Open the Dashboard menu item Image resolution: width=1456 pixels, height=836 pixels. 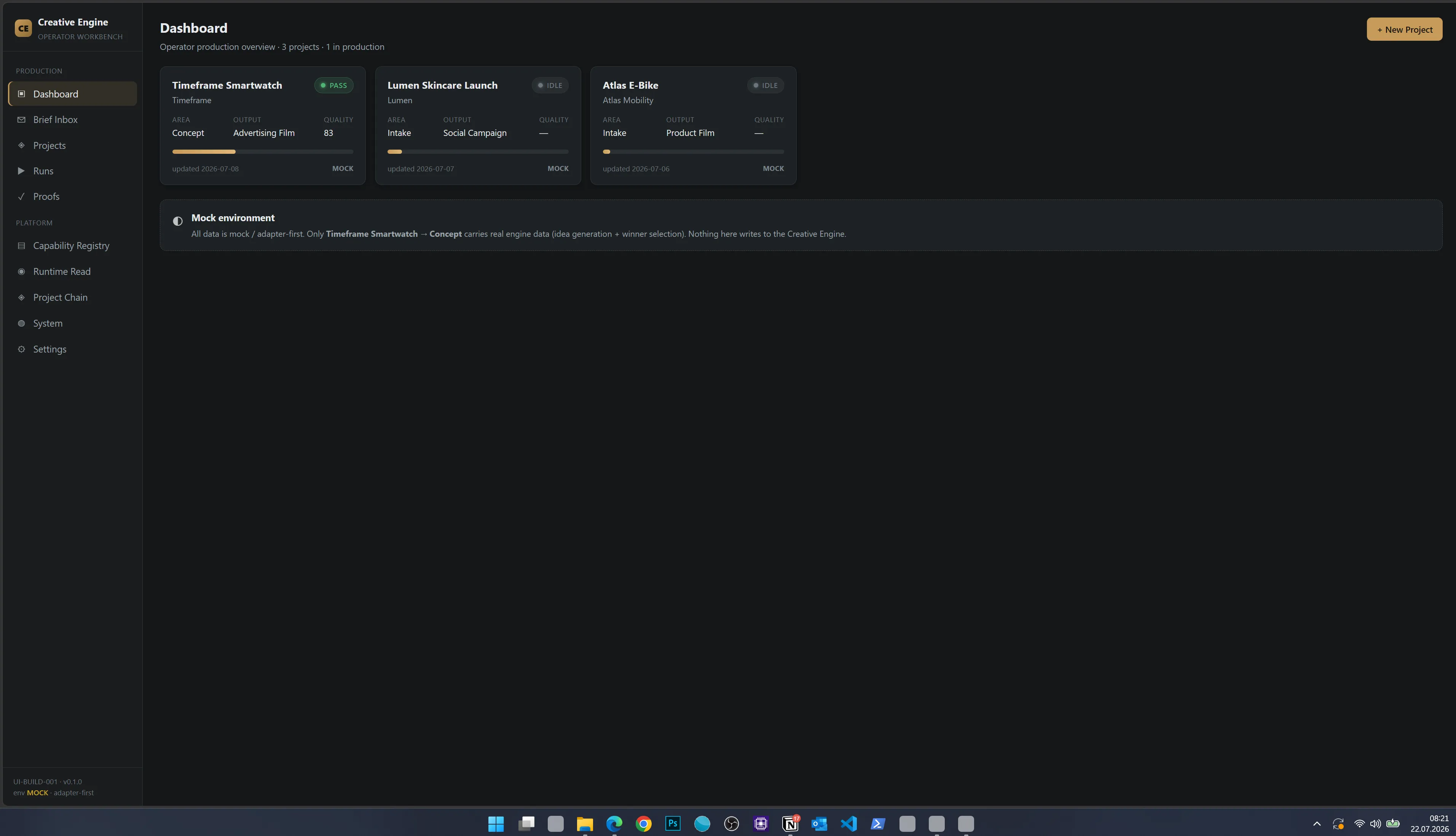(72, 94)
